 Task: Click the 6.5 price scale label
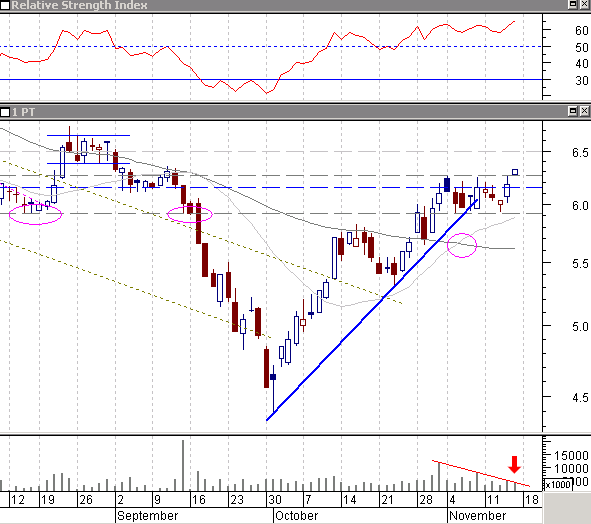[x=580, y=153]
